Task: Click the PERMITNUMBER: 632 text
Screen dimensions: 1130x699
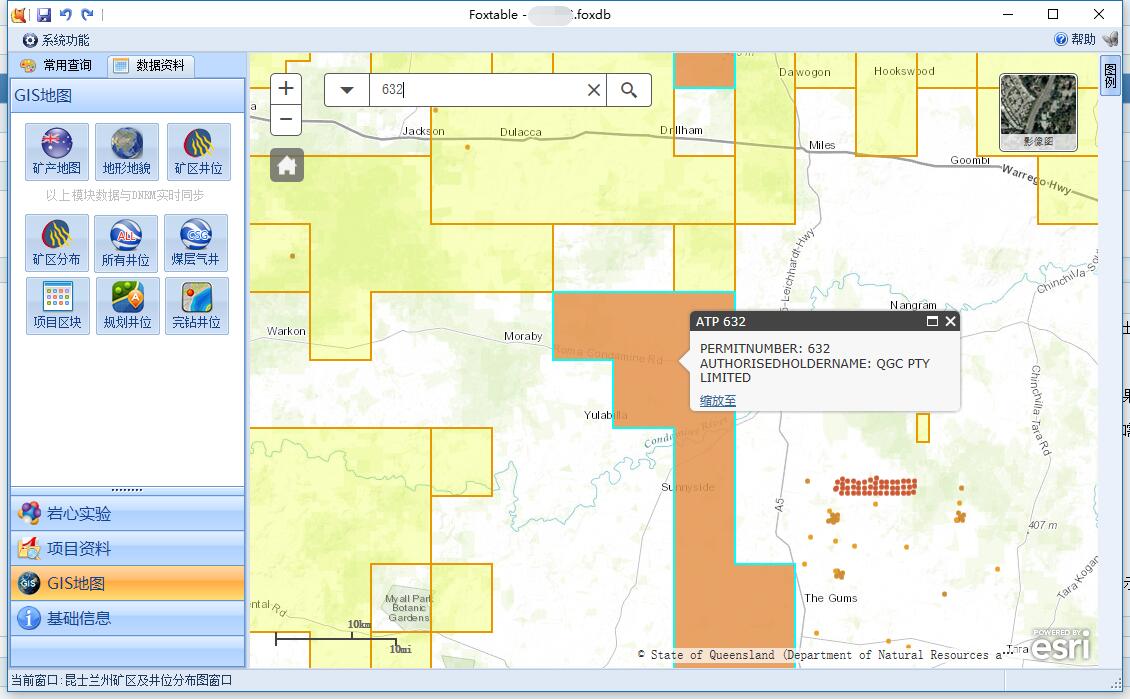Action: [765, 349]
